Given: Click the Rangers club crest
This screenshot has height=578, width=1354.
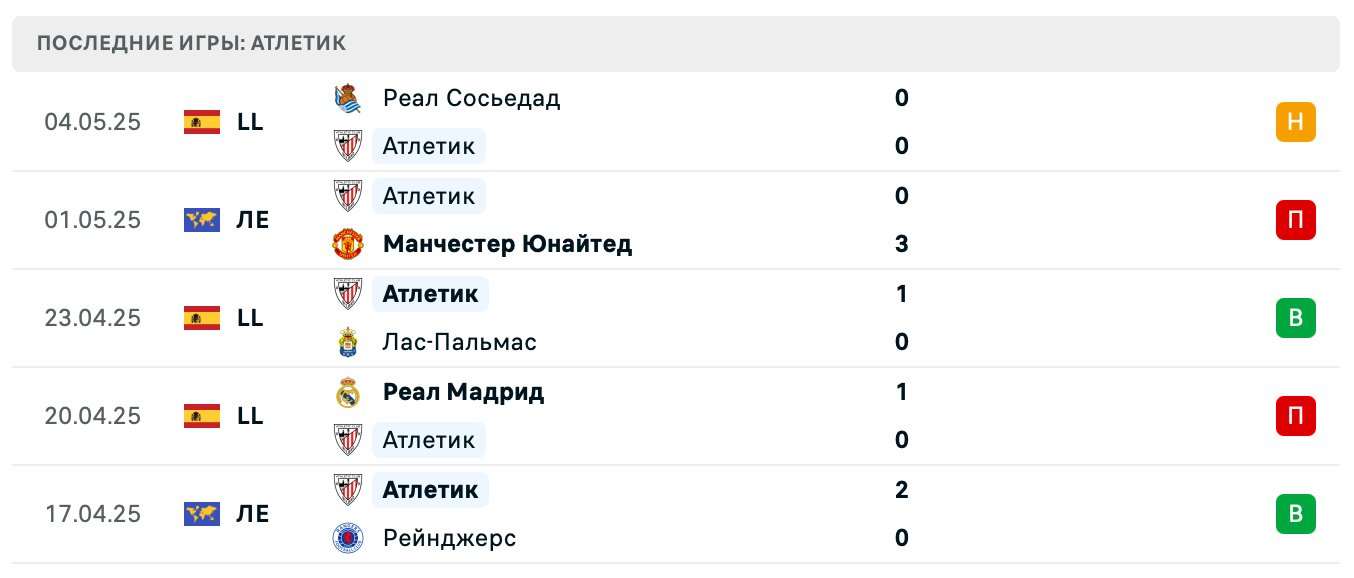Looking at the screenshot, I should (x=347, y=538).
